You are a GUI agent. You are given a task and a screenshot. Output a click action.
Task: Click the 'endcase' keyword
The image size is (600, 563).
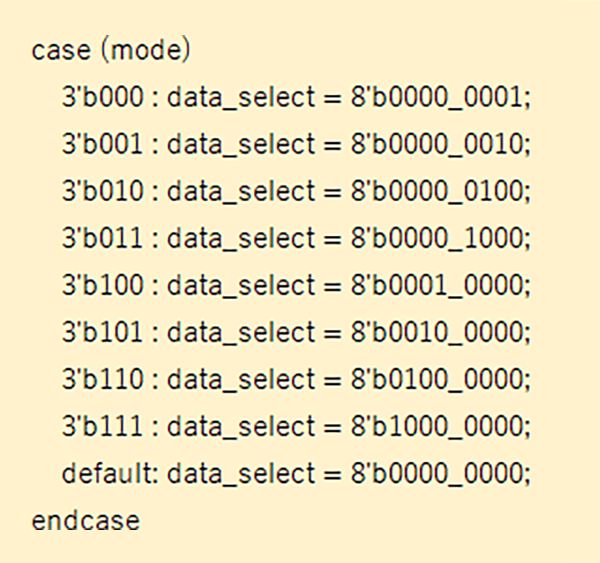(86, 521)
